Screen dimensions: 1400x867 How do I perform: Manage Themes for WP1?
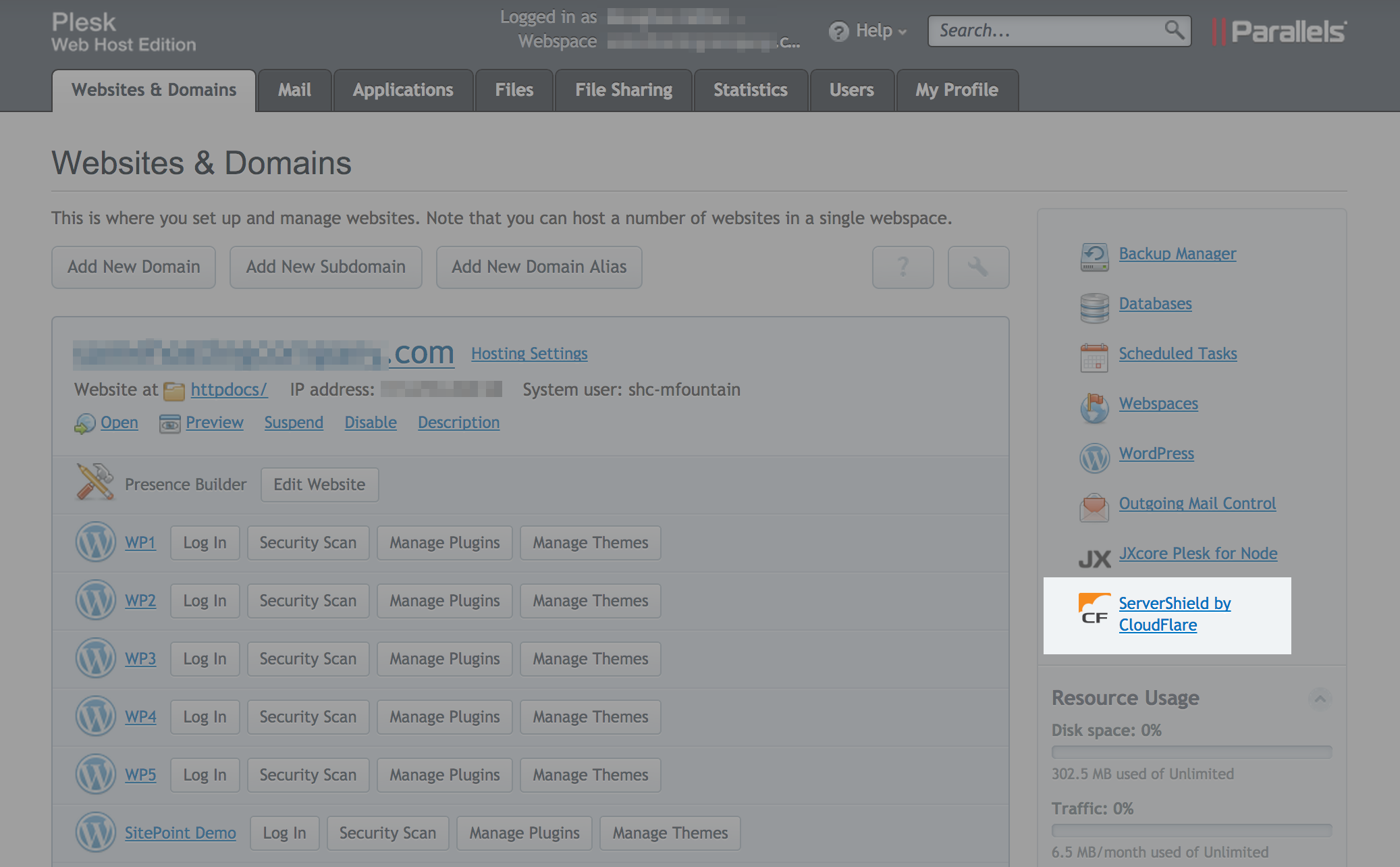pyautogui.click(x=591, y=543)
